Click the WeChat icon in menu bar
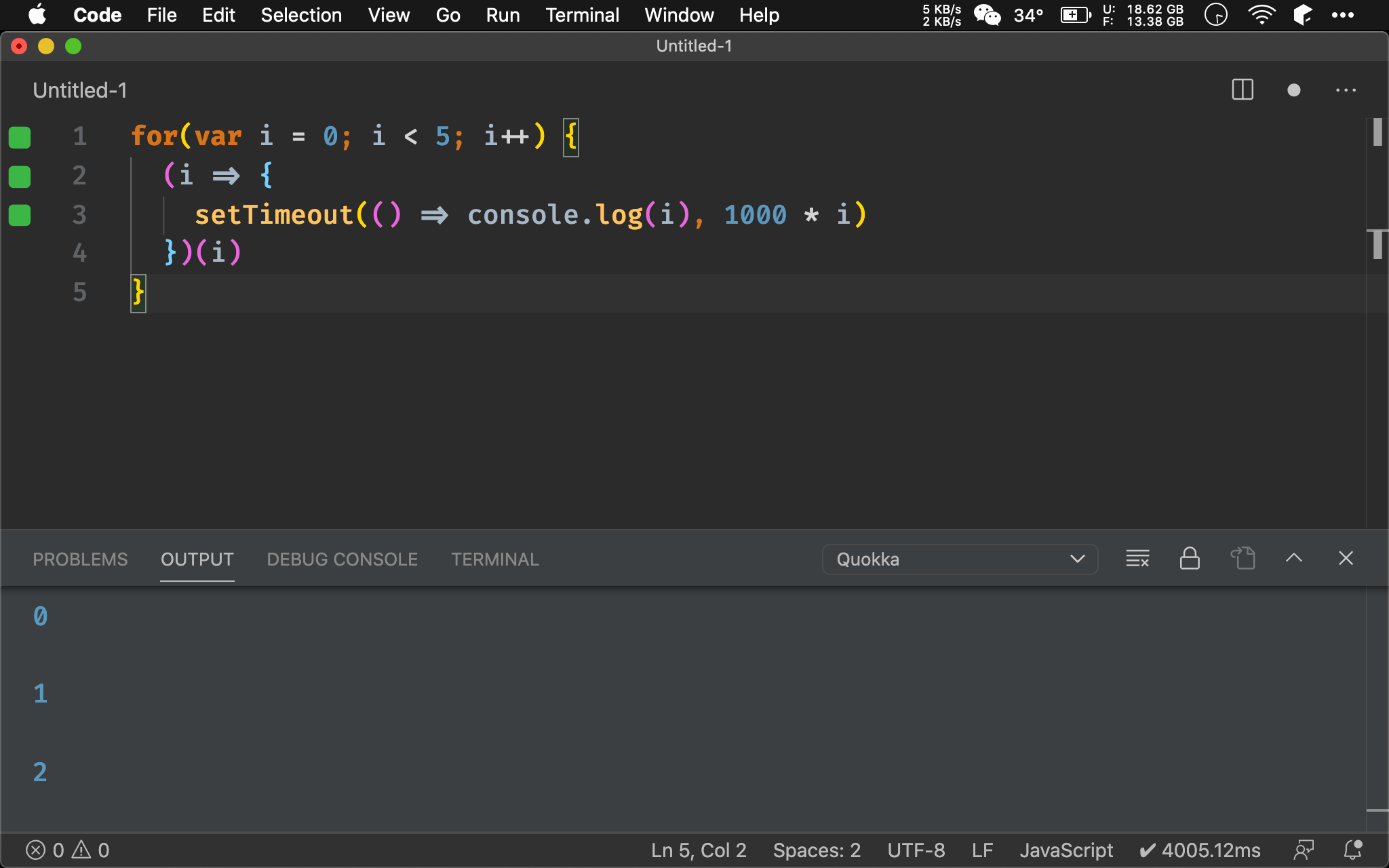 [x=987, y=15]
